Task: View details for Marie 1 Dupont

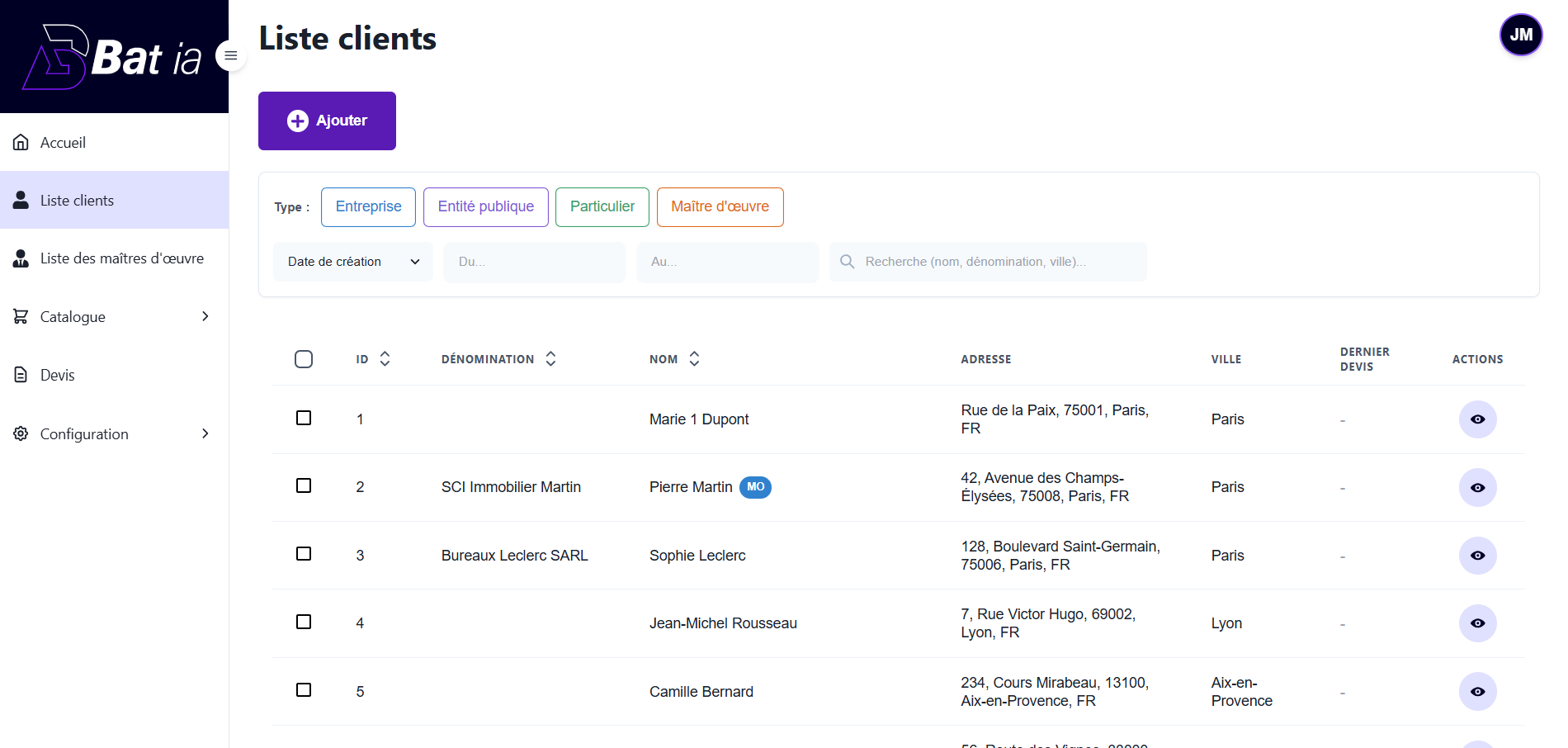Action: click(x=1477, y=419)
